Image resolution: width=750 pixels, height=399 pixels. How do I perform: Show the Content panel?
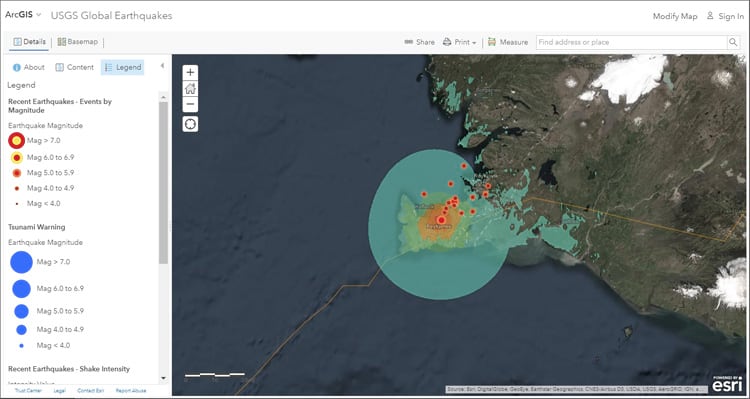75,67
